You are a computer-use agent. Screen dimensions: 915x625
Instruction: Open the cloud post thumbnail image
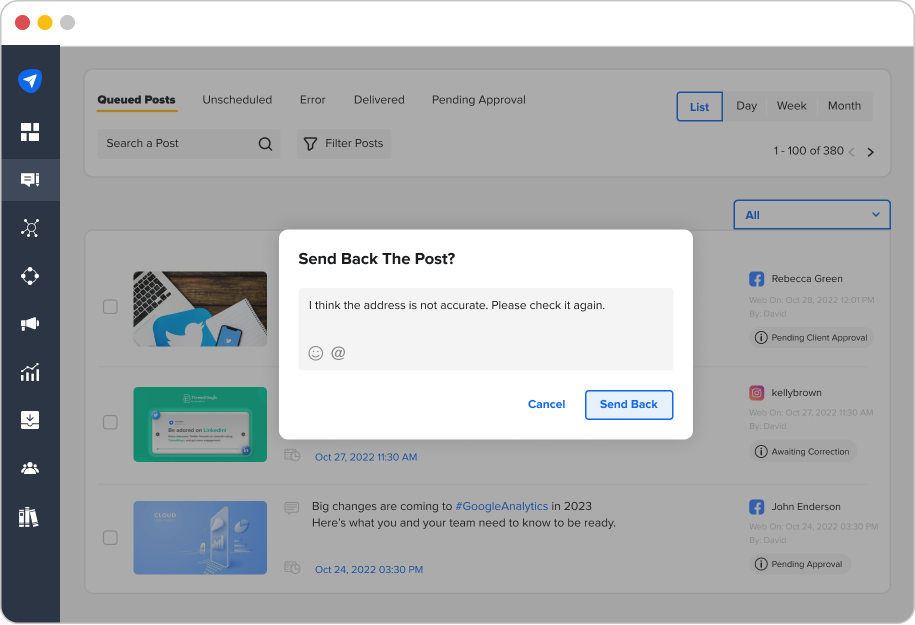200,538
